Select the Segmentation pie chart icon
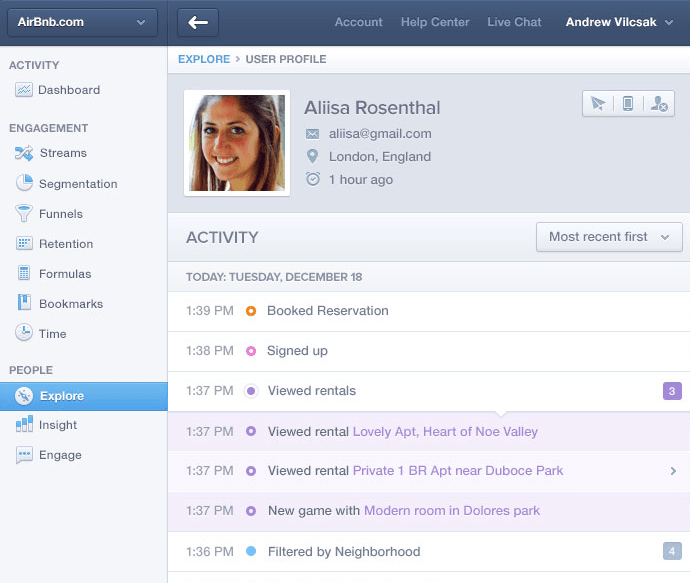This screenshot has width=690, height=583. click(24, 183)
